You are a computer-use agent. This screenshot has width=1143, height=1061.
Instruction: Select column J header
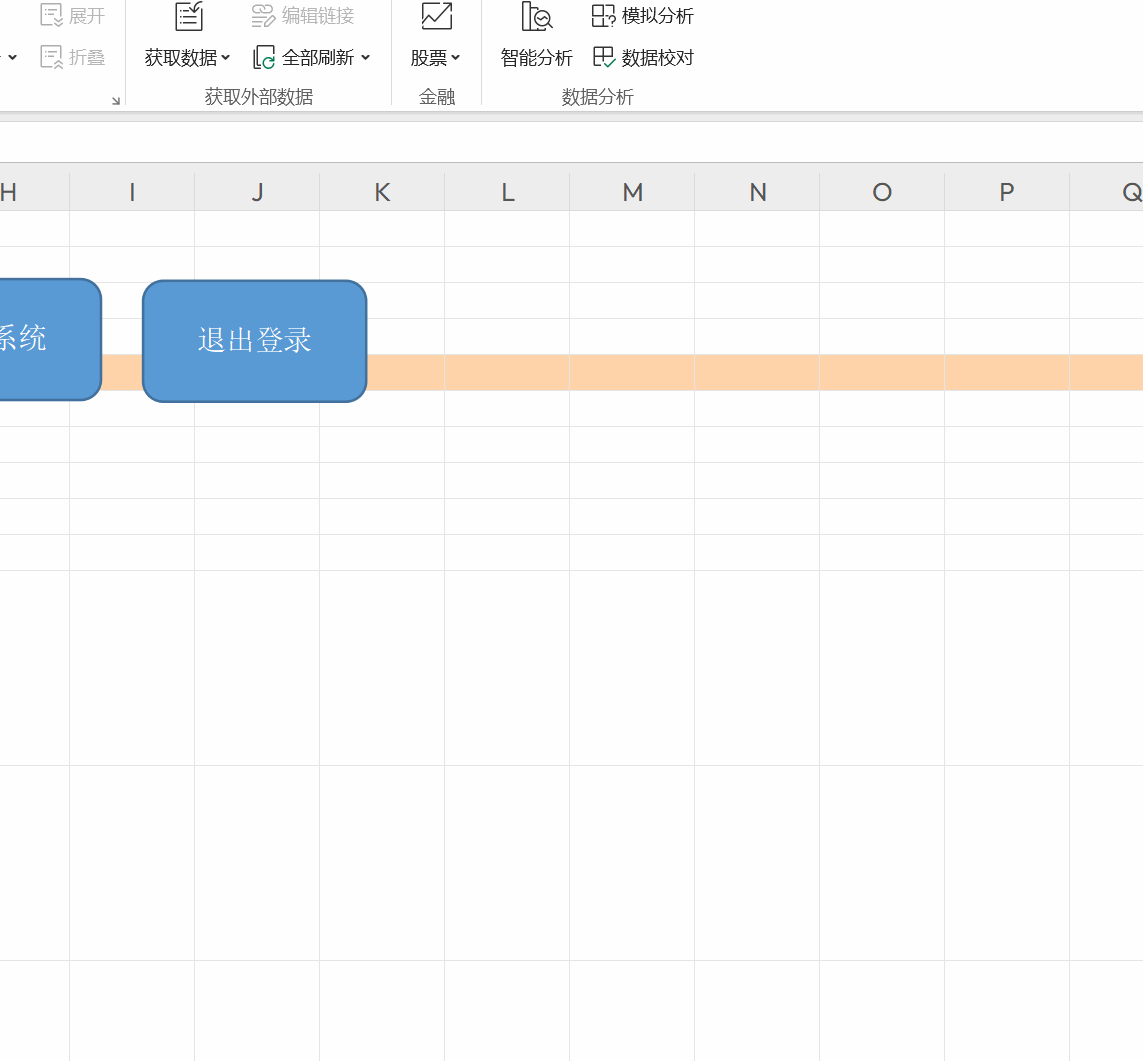[x=257, y=192]
